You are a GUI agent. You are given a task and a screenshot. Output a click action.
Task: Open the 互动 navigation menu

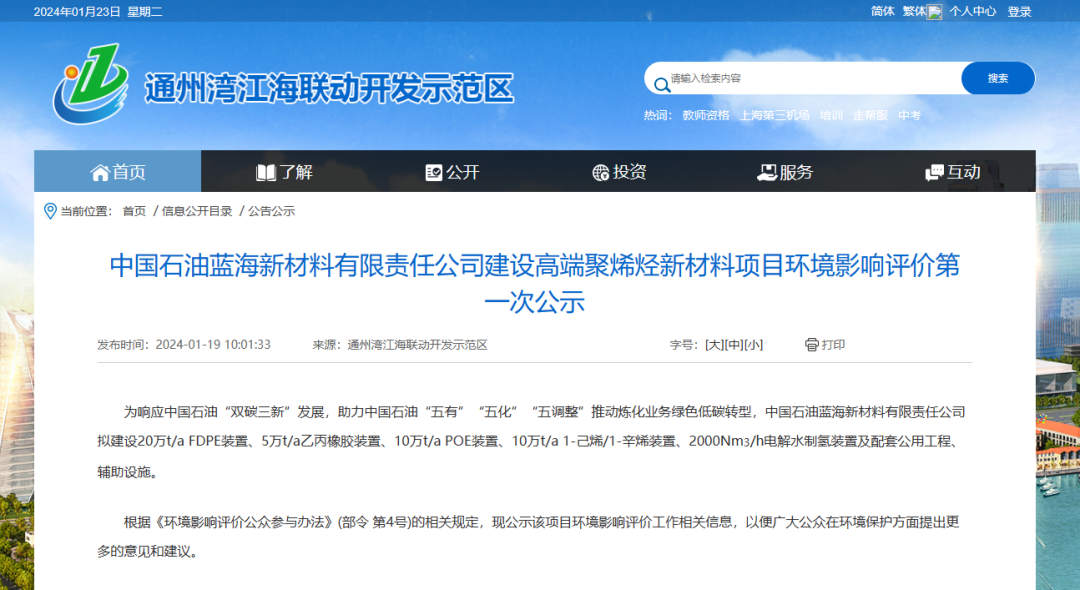coord(953,171)
